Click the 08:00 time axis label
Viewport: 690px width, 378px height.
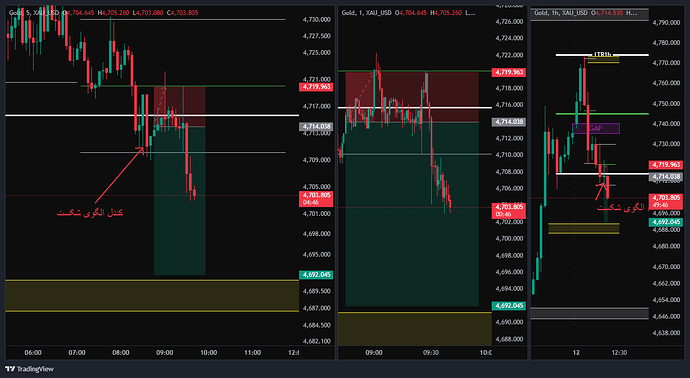121,353
